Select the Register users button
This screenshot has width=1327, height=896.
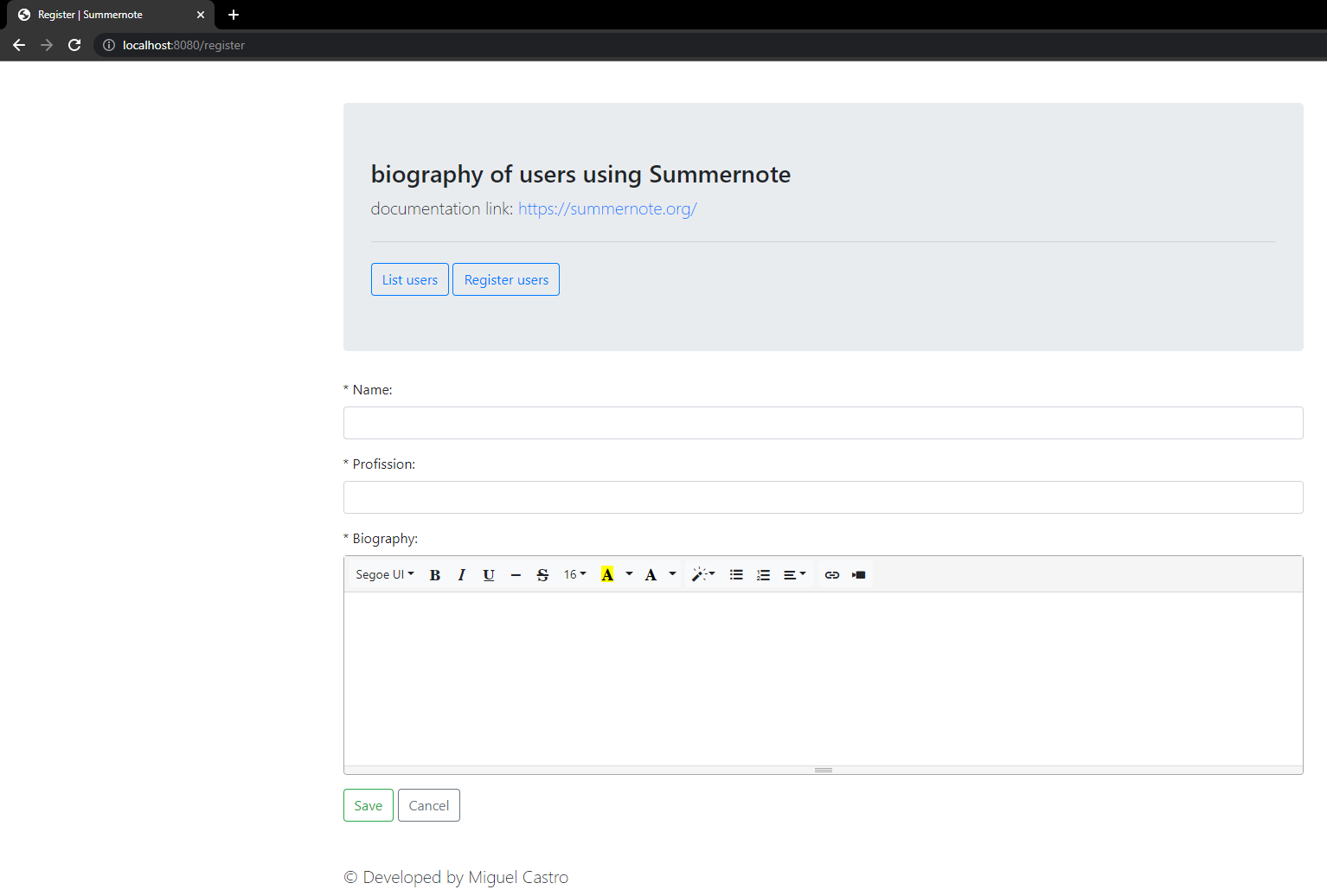point(505,278)
